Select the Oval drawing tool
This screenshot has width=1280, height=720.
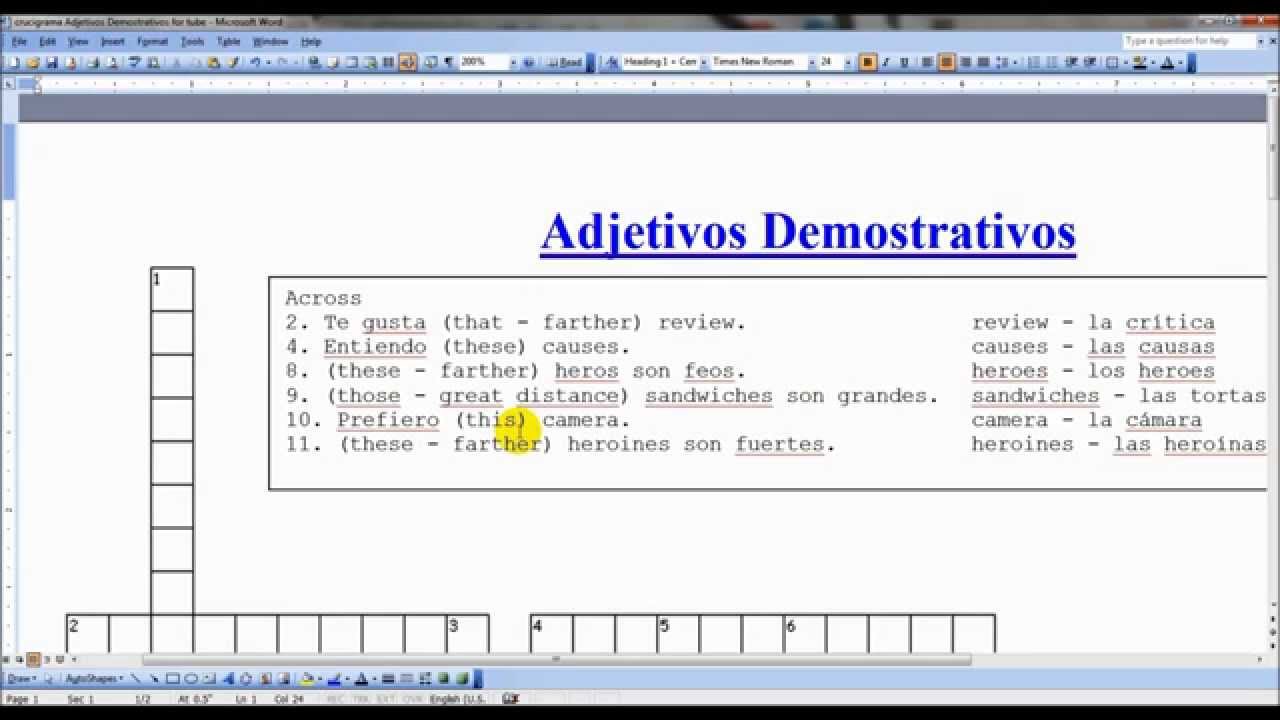[191, 679]
